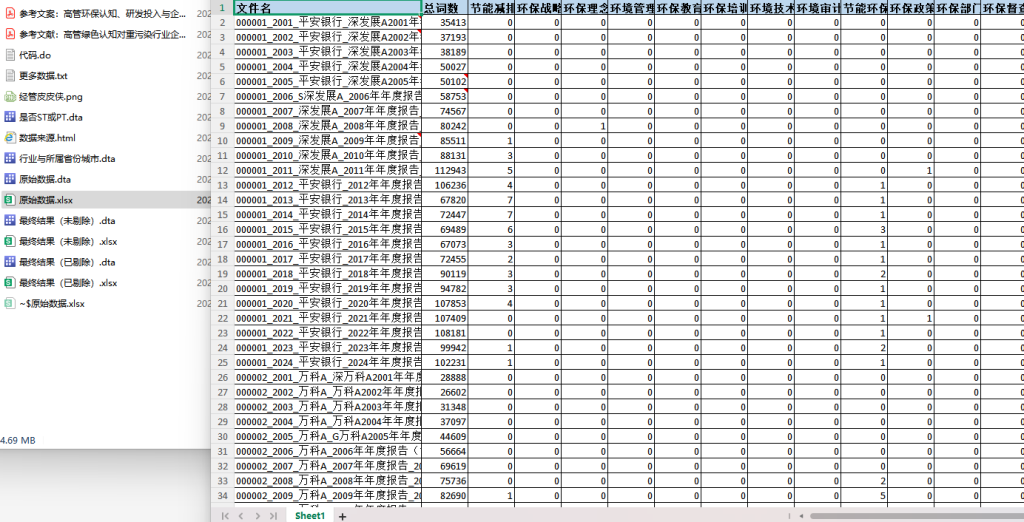Go to the next sheet using the arrow
Viewport: 1024px width, 522px height.
(x=257, y=516)
